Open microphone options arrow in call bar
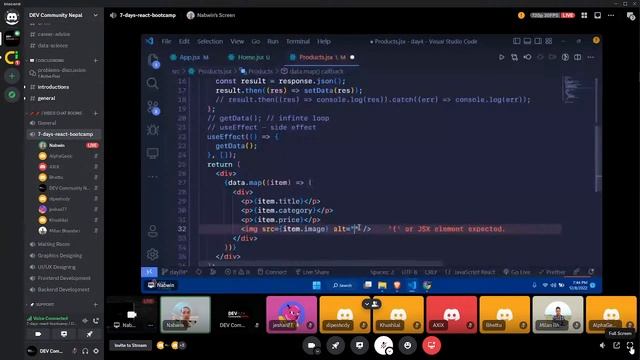 pos(390,351)
